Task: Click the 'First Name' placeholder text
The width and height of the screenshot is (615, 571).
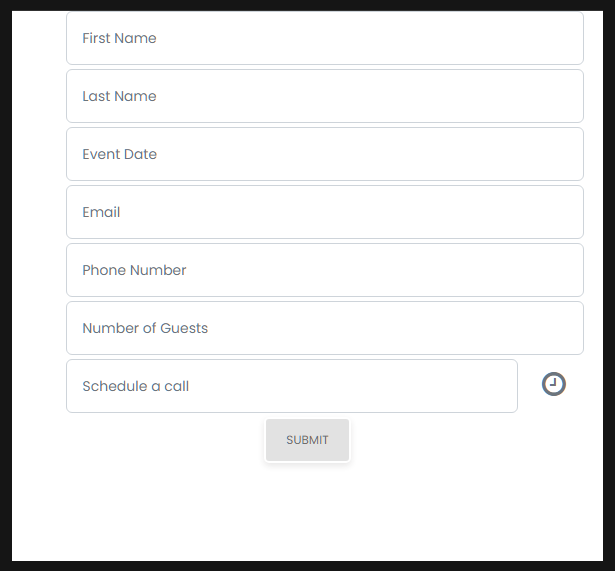Action: [119, 38]
